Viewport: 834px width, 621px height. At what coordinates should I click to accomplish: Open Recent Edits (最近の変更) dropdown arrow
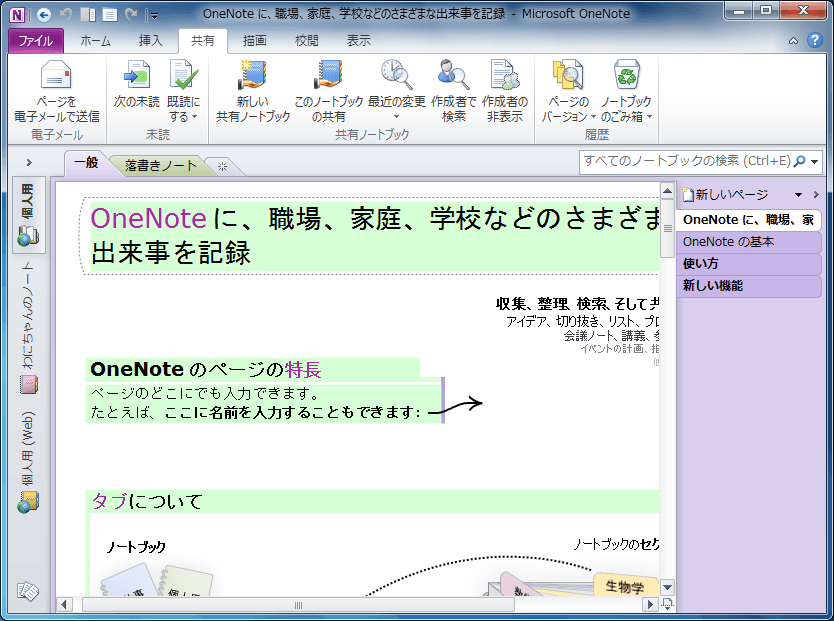pyautogui.click(x=396, y=116)
